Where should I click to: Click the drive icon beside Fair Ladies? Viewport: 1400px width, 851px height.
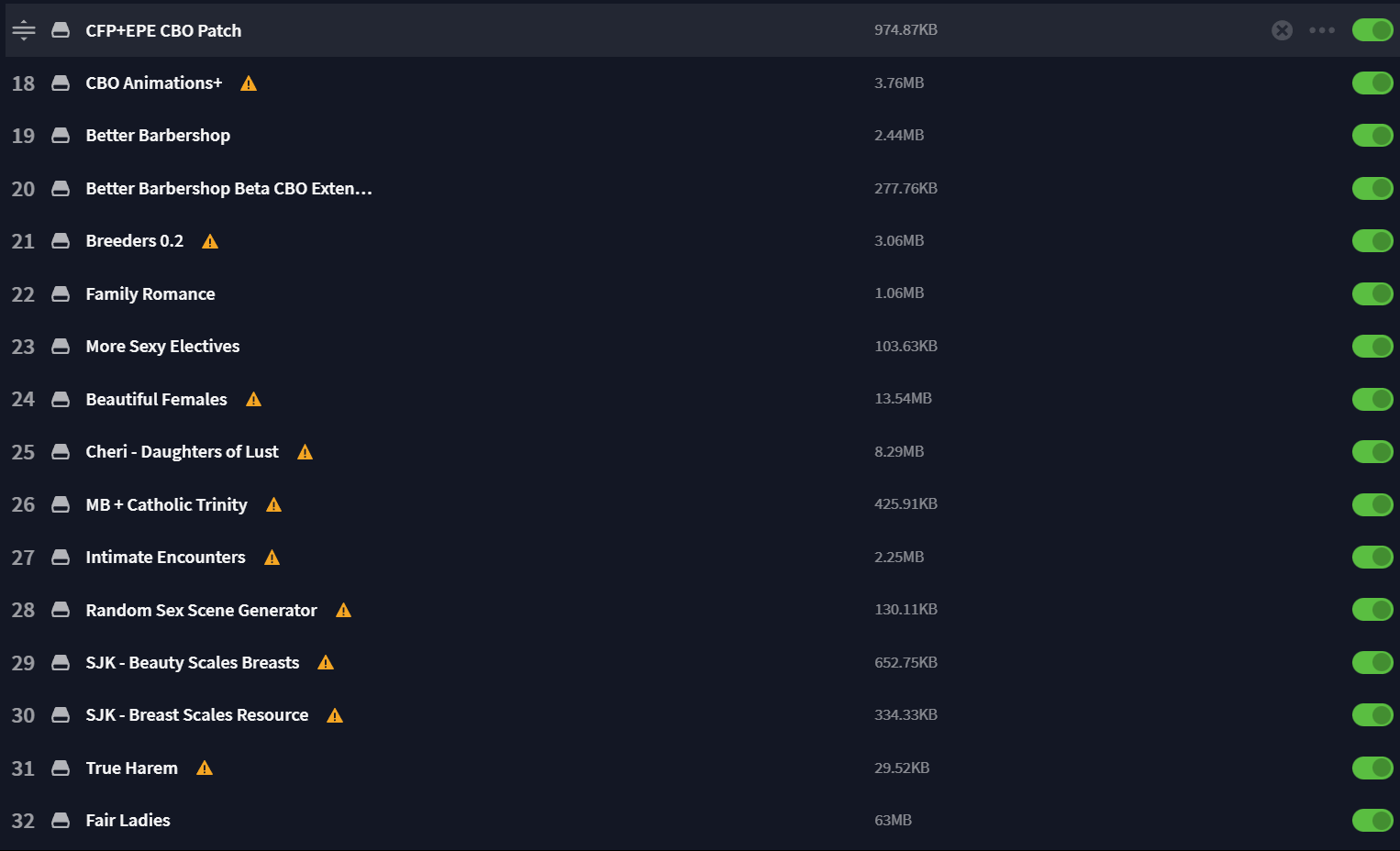coord(61,821)
